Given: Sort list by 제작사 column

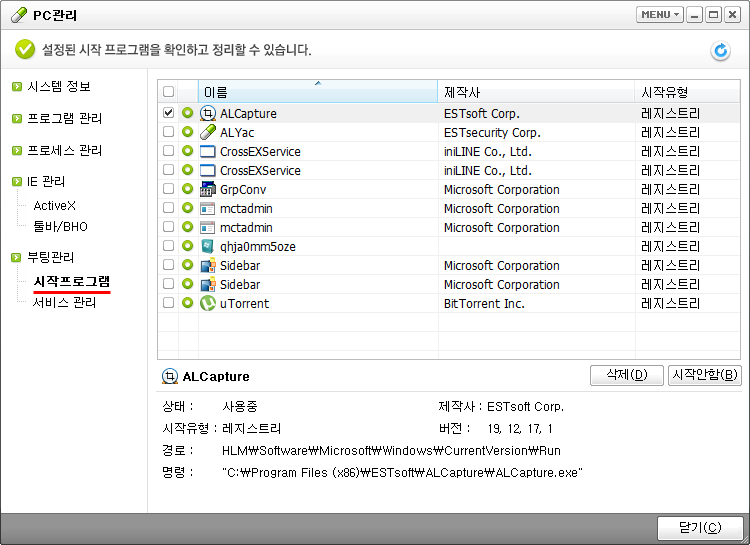Looking at the screenshot, I should tap(536, 91).
